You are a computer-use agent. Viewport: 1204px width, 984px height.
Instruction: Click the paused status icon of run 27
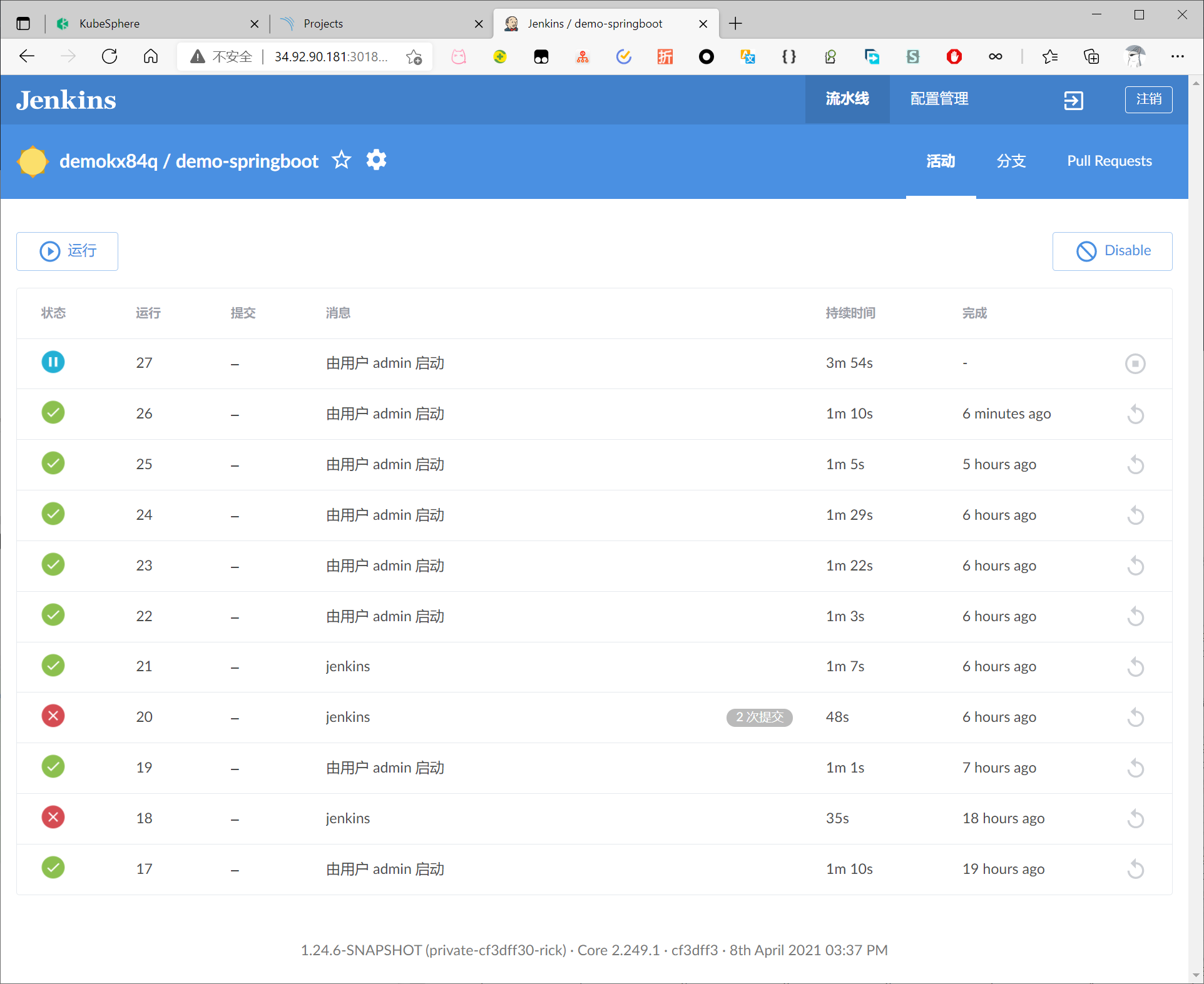coord(53,362)
